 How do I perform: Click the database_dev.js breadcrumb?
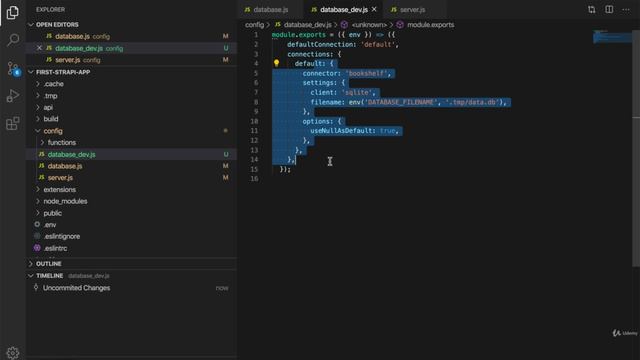click(x=307, y=24)
